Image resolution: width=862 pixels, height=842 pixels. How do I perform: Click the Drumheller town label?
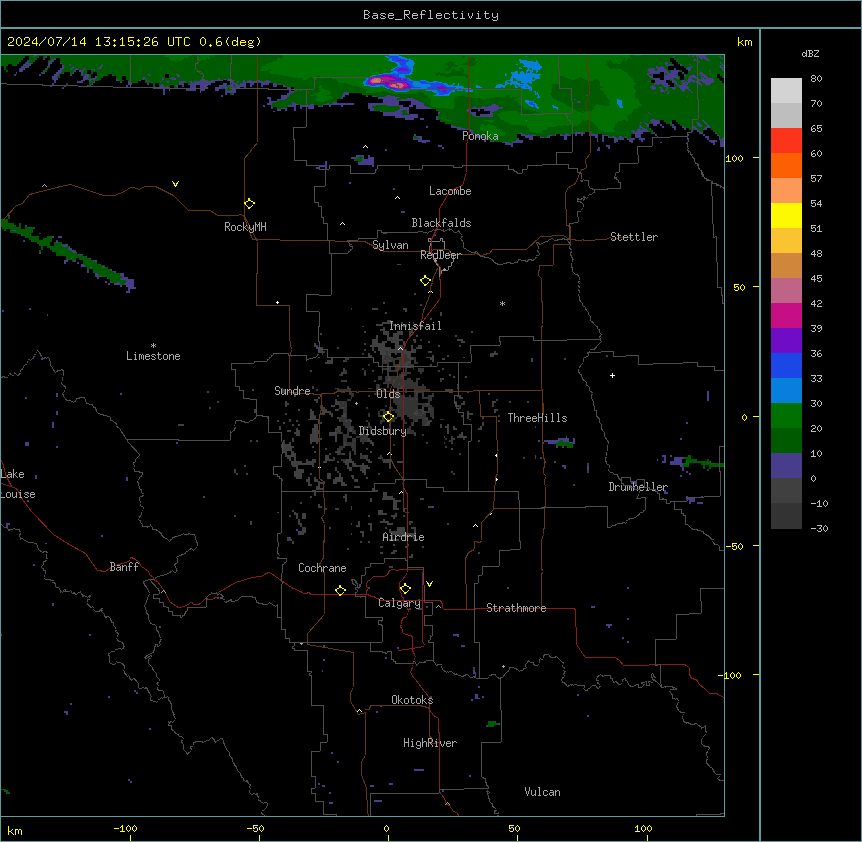pos(638,487)
